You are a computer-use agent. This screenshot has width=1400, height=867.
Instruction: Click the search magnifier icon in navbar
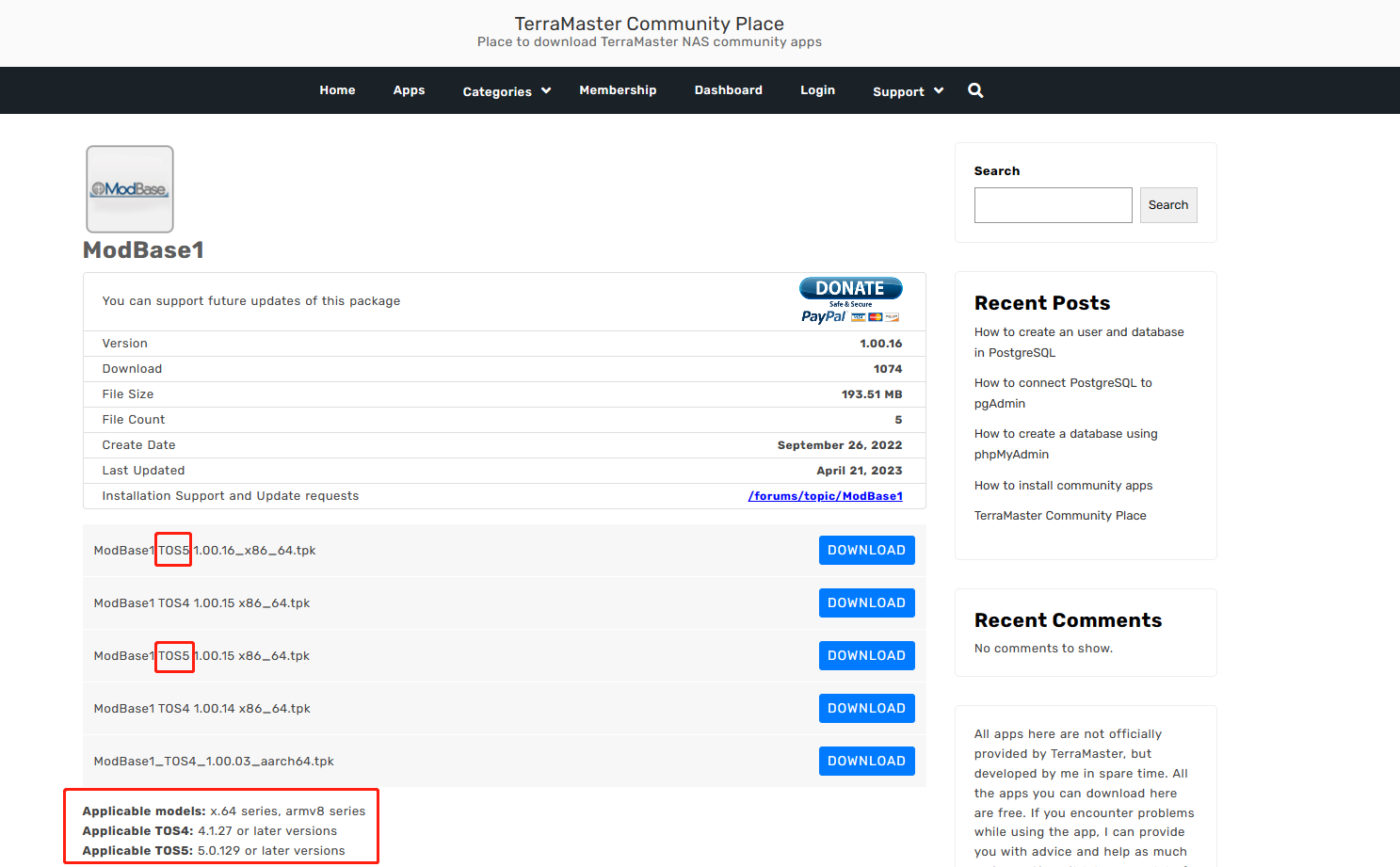[975, 90]
